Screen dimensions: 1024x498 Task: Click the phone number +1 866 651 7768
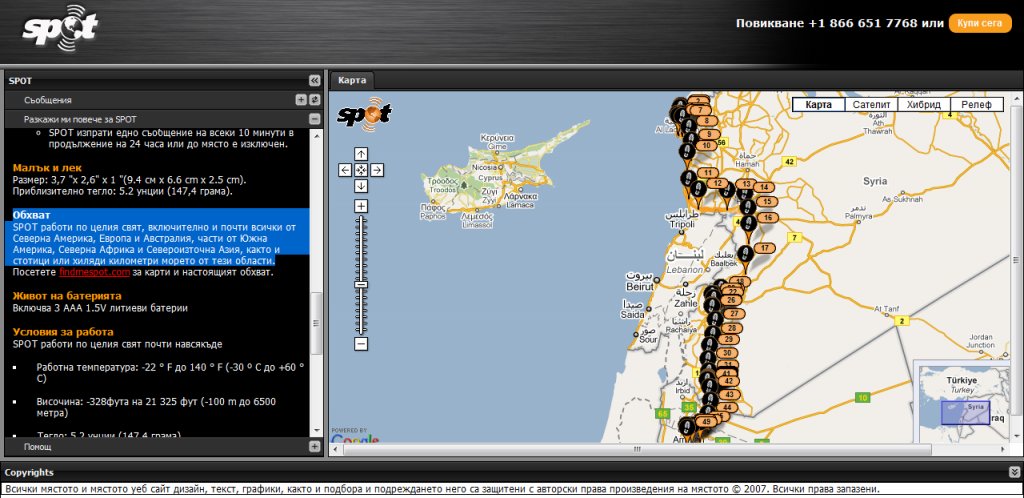(x=863, y=23)
